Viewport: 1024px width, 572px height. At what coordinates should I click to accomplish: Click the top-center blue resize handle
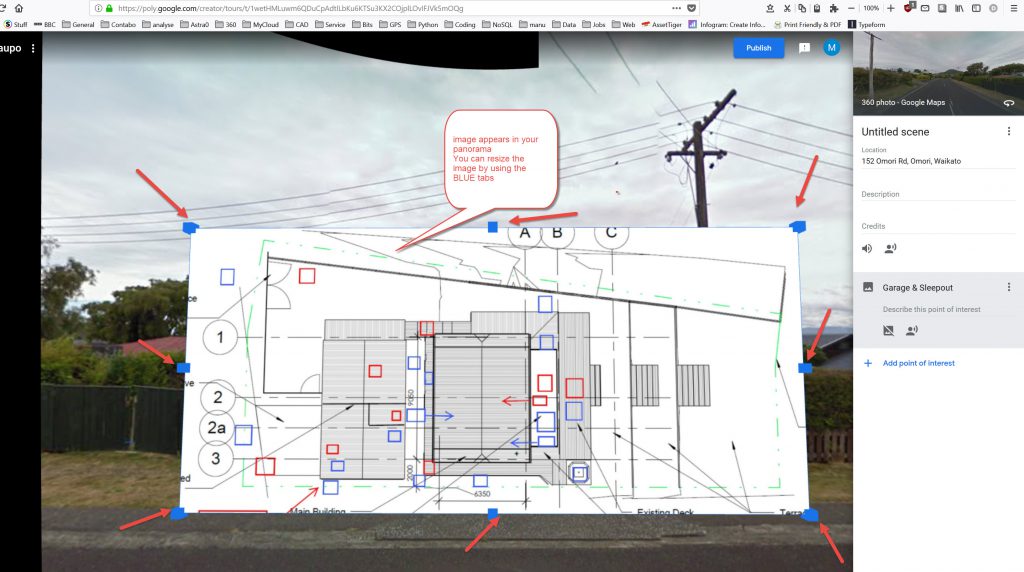click(493, 228)
